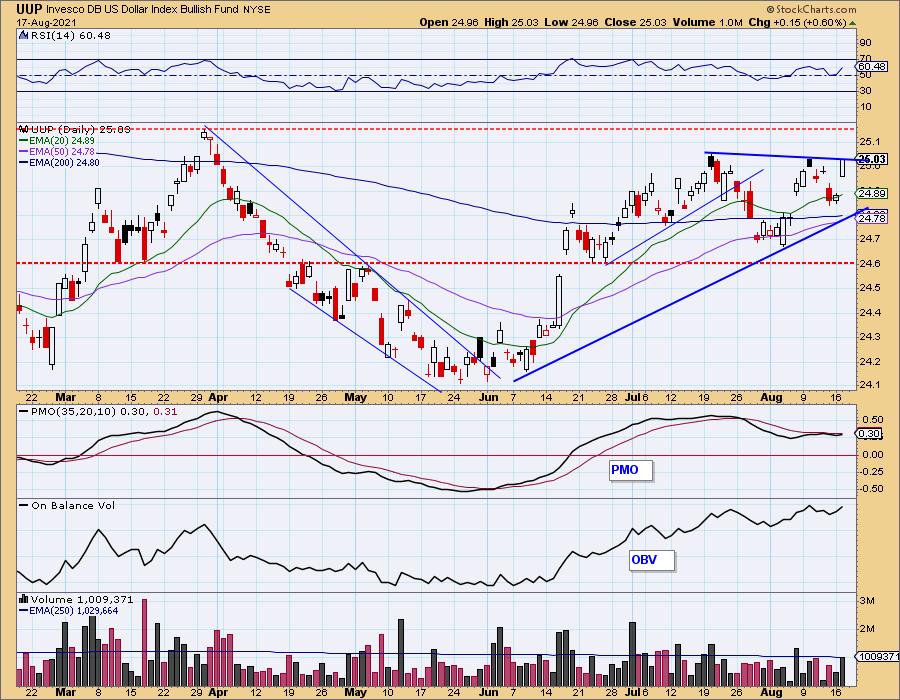Click the 24.78 EMA value tag on the axis

pos(871,218)
